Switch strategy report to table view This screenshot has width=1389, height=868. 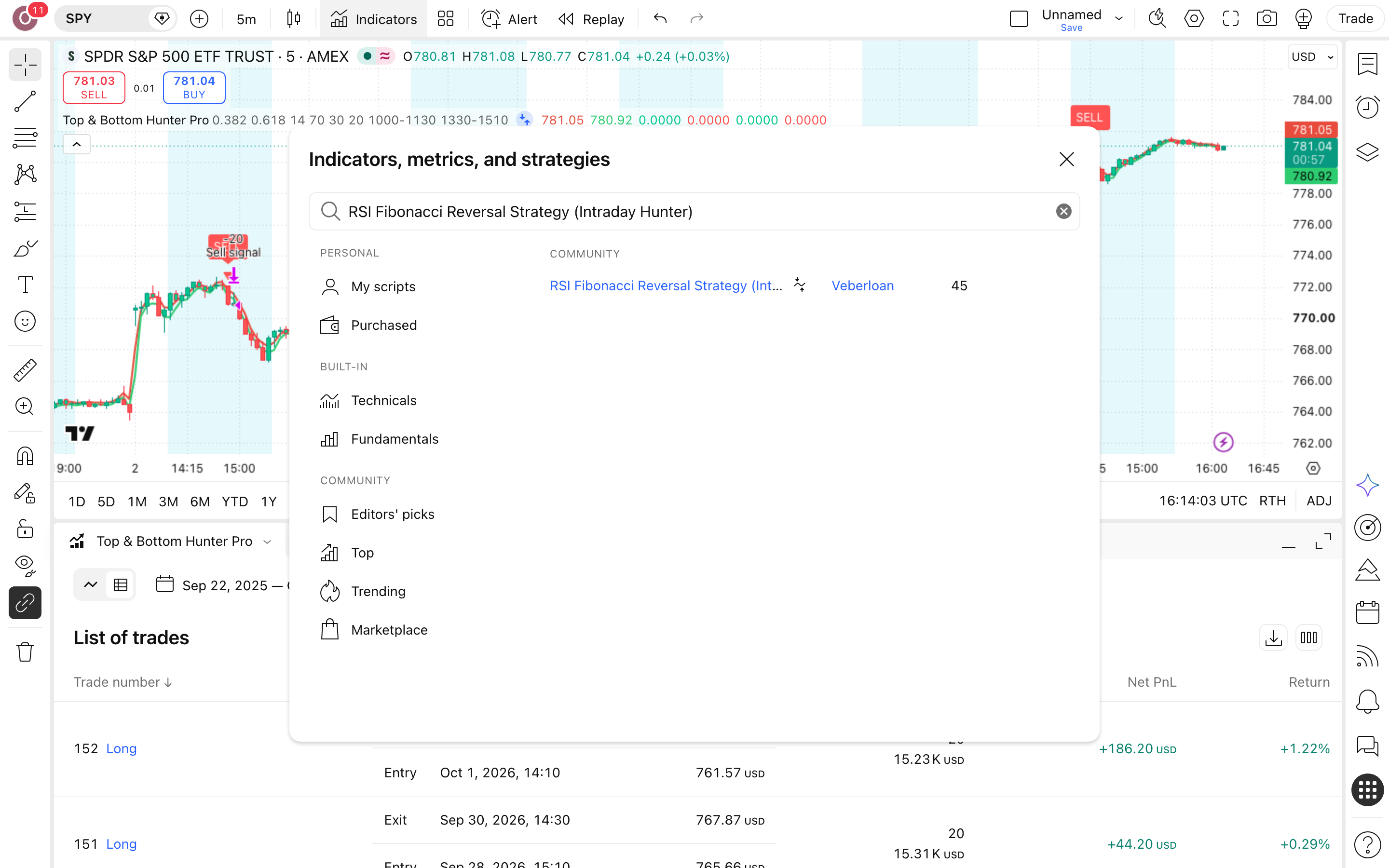pos(121,585)
